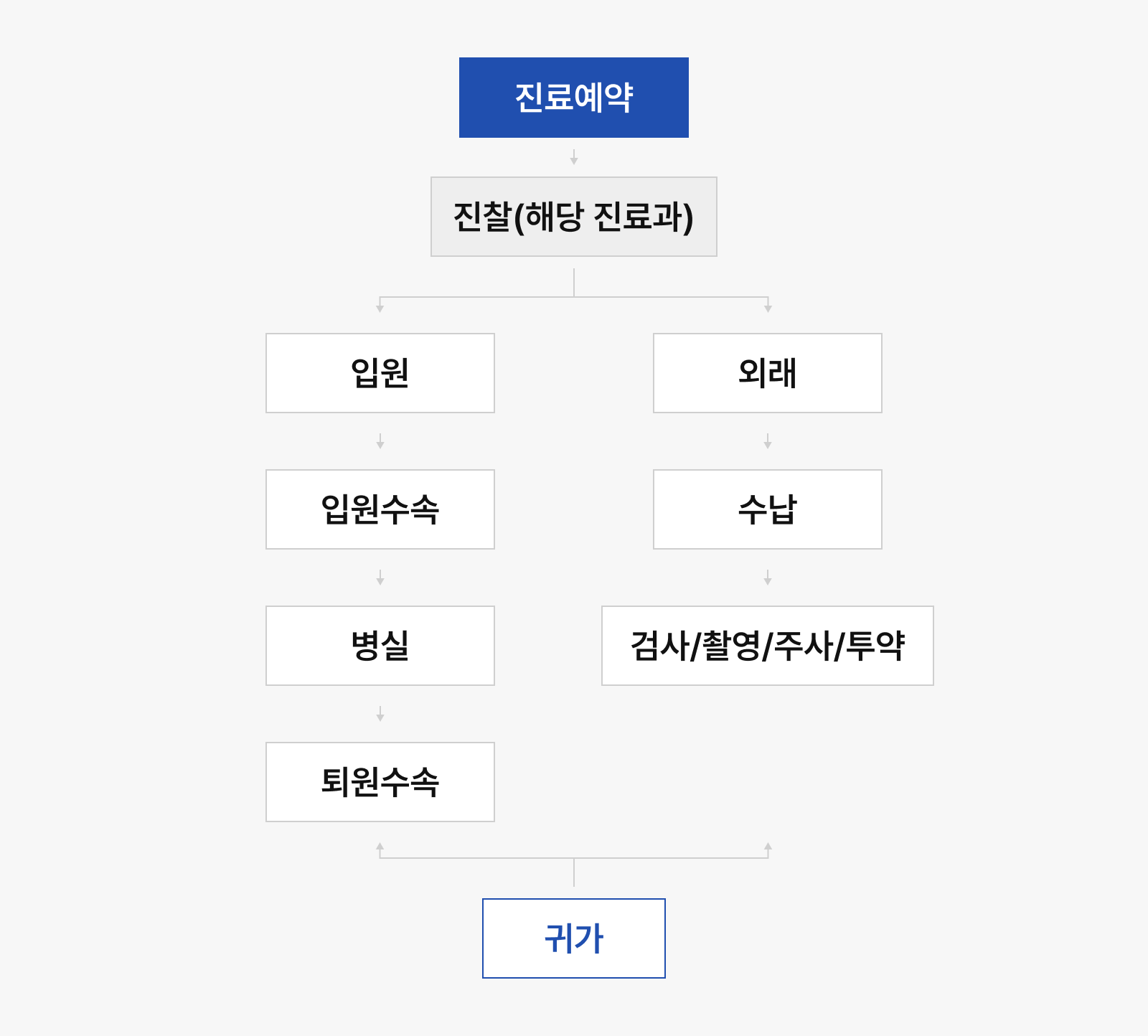Select the 진찰(해당 진료과) step box

pyautogui.click(x=574, y=217)
